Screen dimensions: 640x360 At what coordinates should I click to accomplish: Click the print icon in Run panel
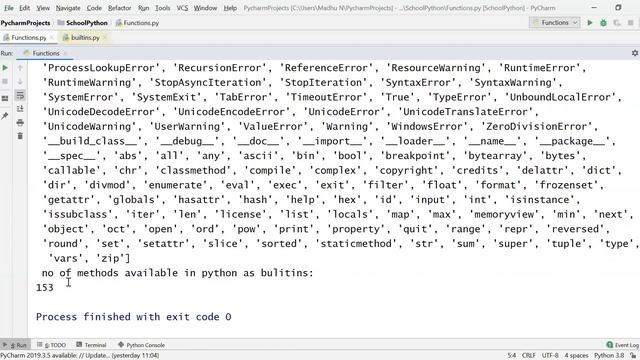click(20, 122)
